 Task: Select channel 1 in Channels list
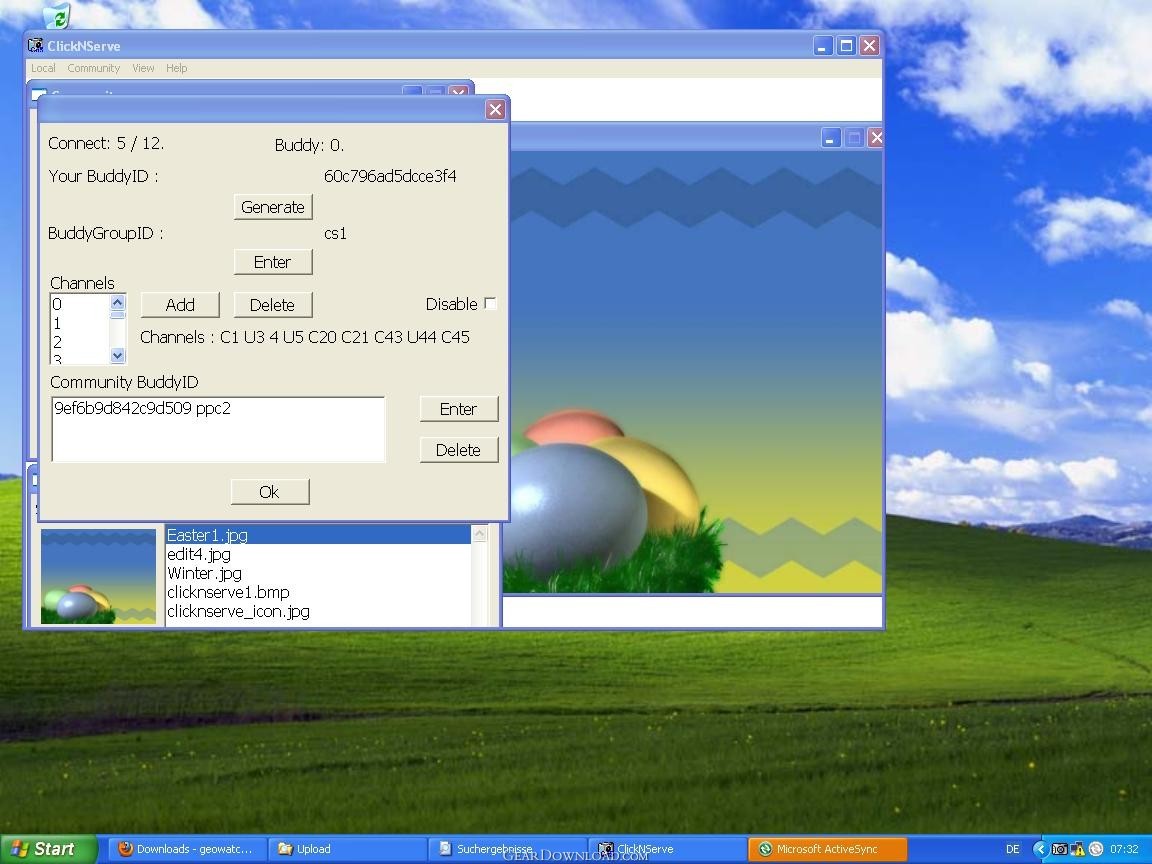[x=79, y=323]
